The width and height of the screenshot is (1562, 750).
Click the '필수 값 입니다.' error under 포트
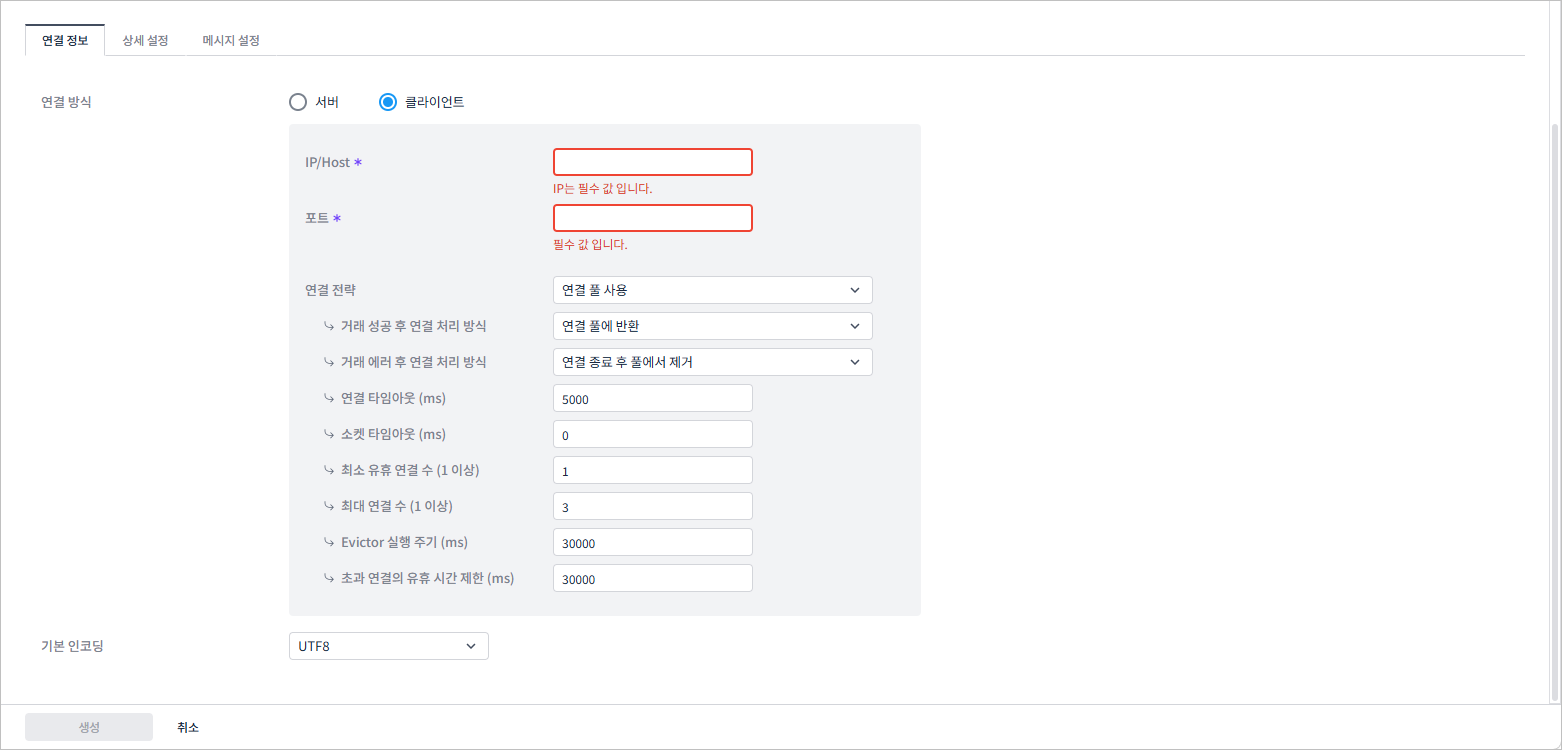[x=590, y=244]
